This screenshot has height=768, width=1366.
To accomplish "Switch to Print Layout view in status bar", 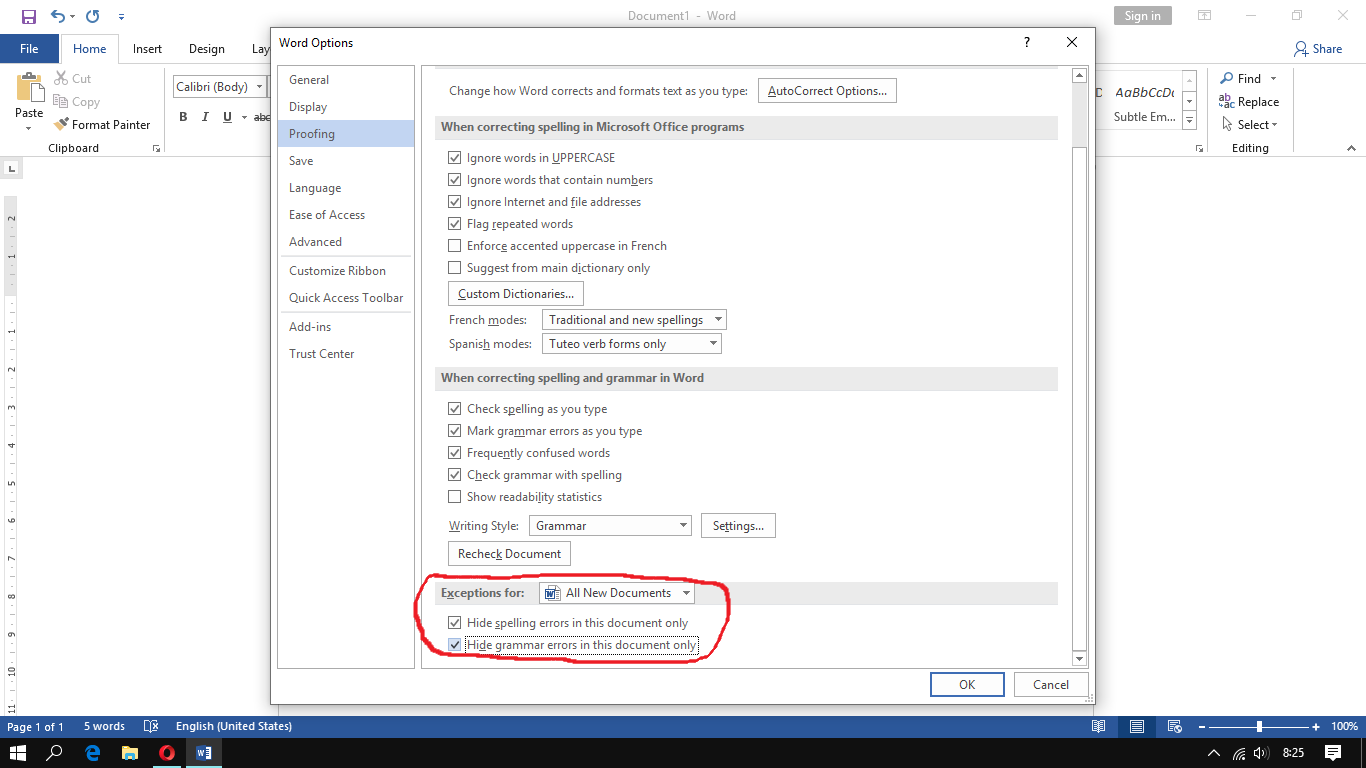I will click(x=1137, y=727).
